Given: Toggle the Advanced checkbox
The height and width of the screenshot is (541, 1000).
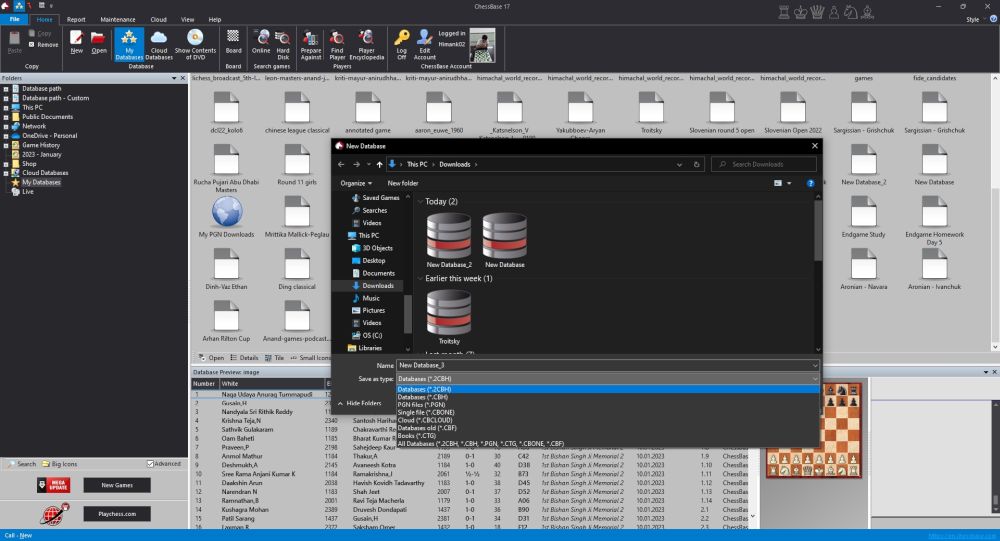Looking at the screenshot, I should point(151,464).
